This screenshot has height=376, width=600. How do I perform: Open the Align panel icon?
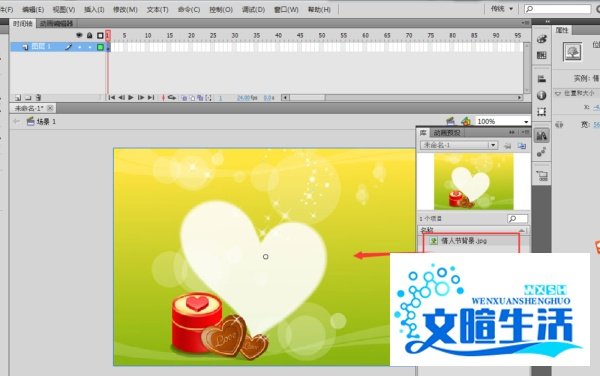(x=541, y=79)
